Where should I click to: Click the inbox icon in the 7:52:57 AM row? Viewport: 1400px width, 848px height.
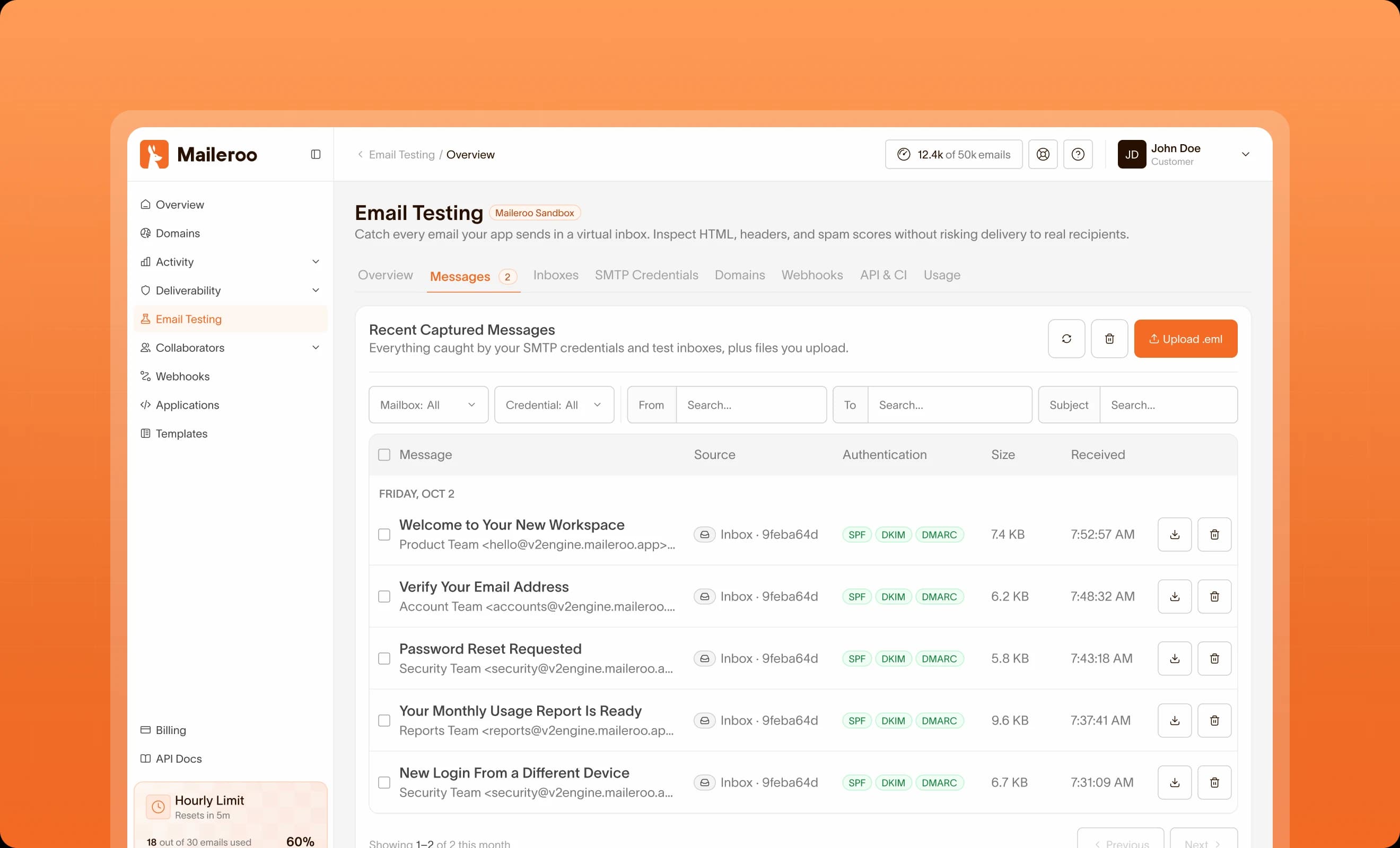coord(705,534)
